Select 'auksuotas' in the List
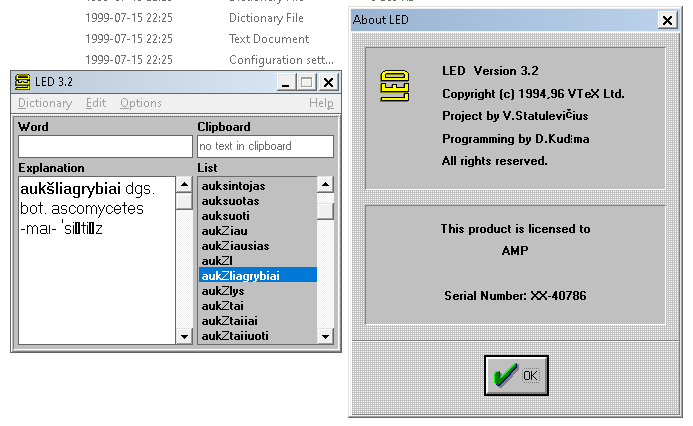The image size is (693, 426). coord(258,201)
